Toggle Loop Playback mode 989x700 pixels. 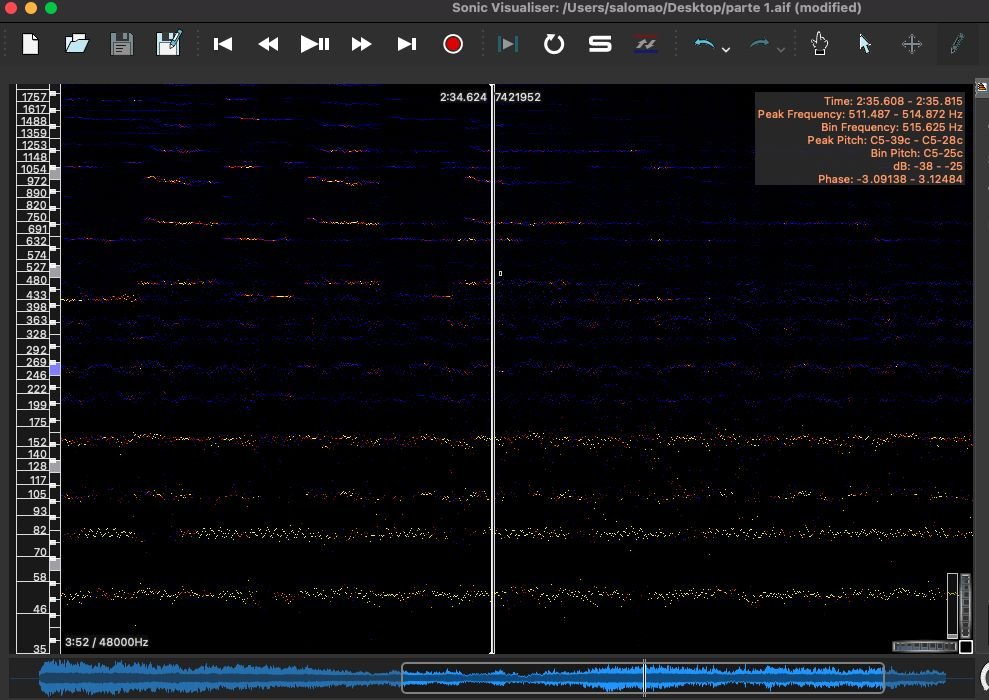[554, 44]
